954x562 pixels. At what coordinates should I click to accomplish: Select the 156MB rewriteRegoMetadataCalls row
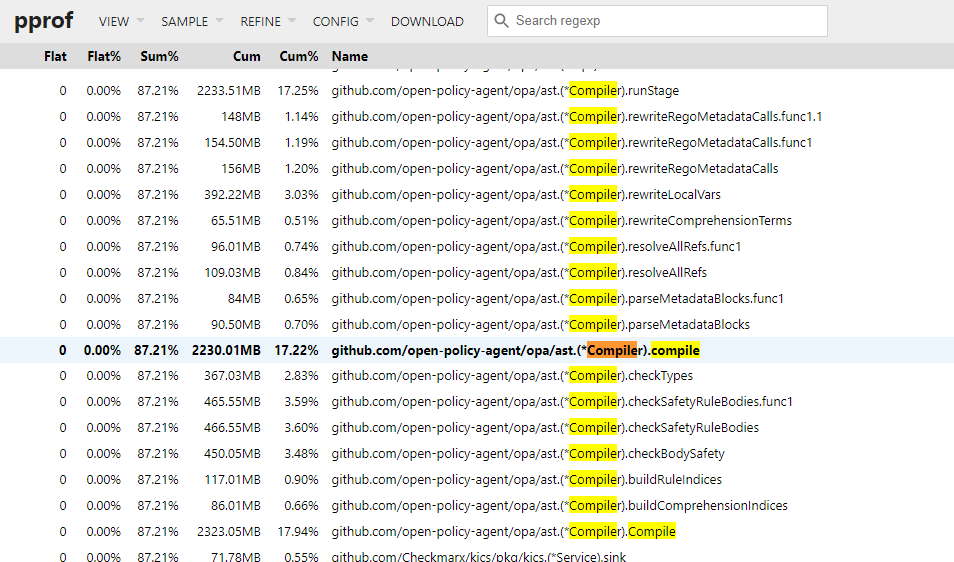pyautogui.click(x=477, y=168)
